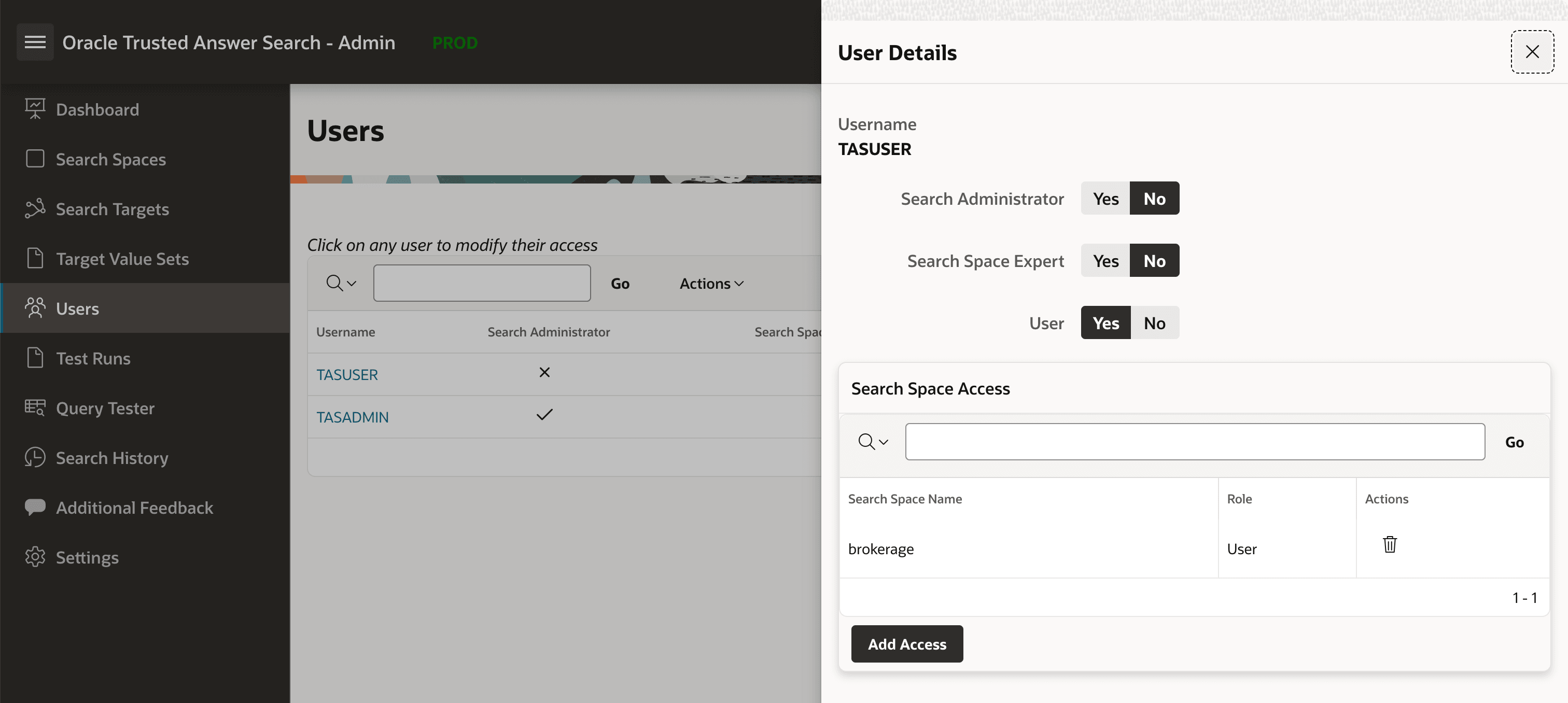1568x703 pixels.
Task: Select Users in the left navigation
Action: [78, 308]
